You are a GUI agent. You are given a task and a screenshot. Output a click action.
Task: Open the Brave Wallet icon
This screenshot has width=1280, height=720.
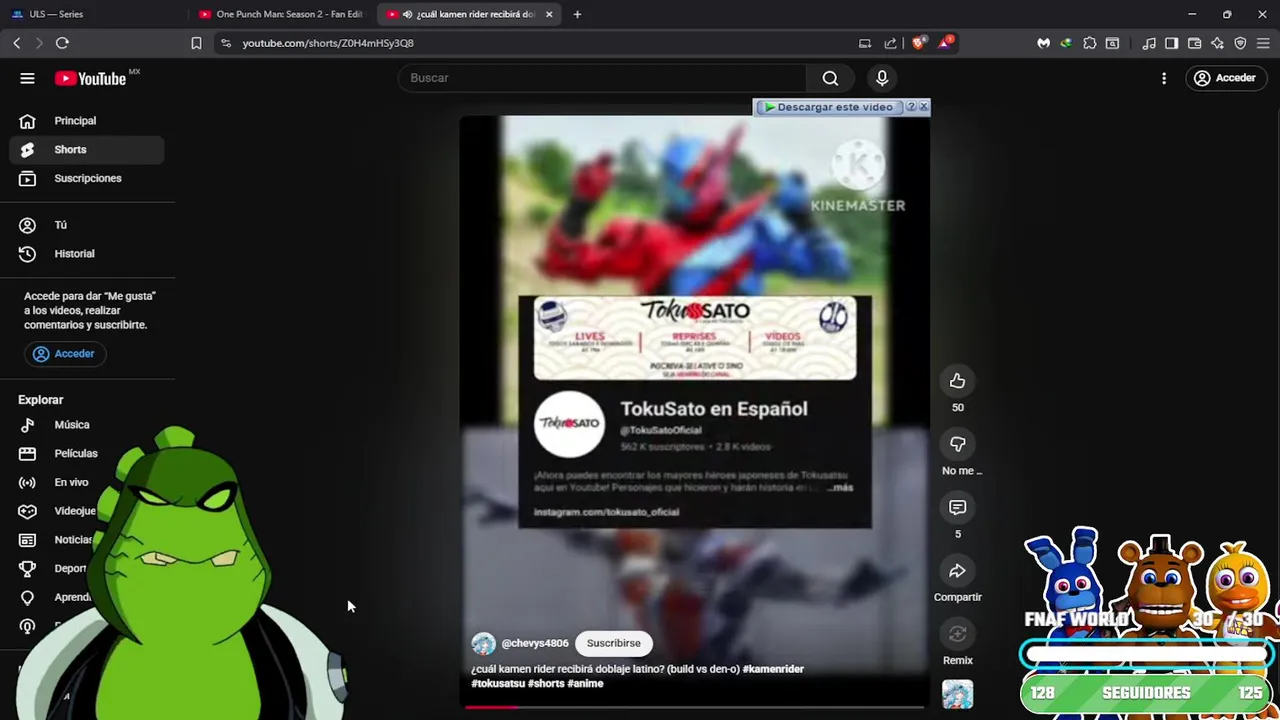point(1194,43)
